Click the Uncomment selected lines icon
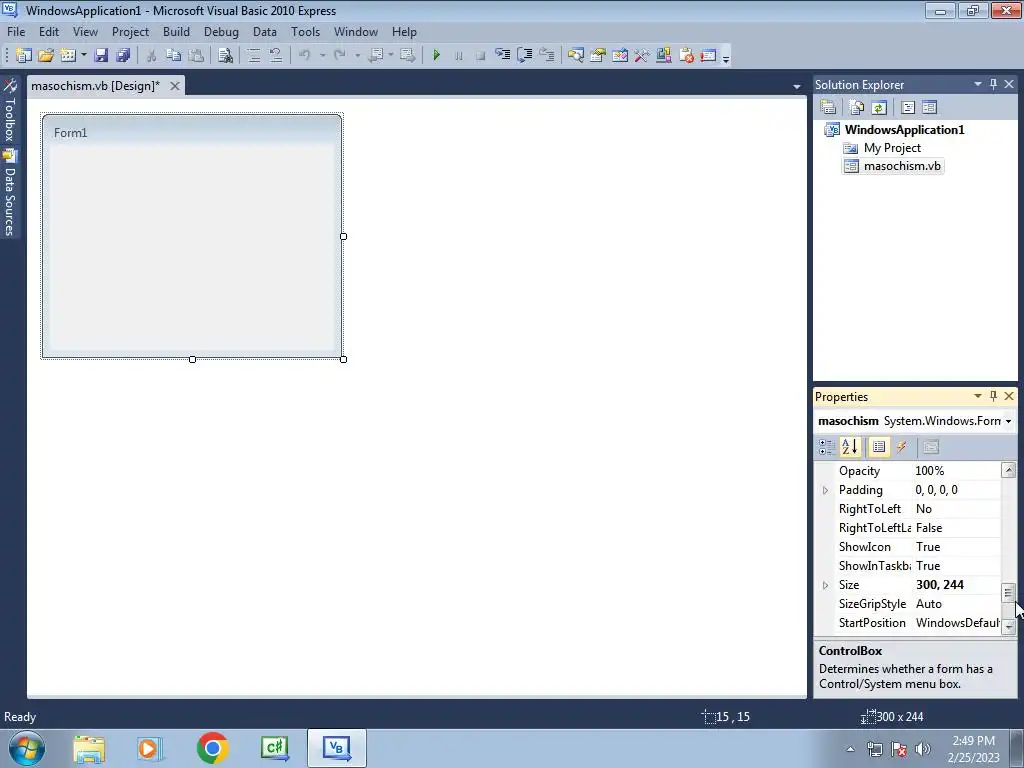This screenshot has height=768, width=1024. (x=276, y=56)
